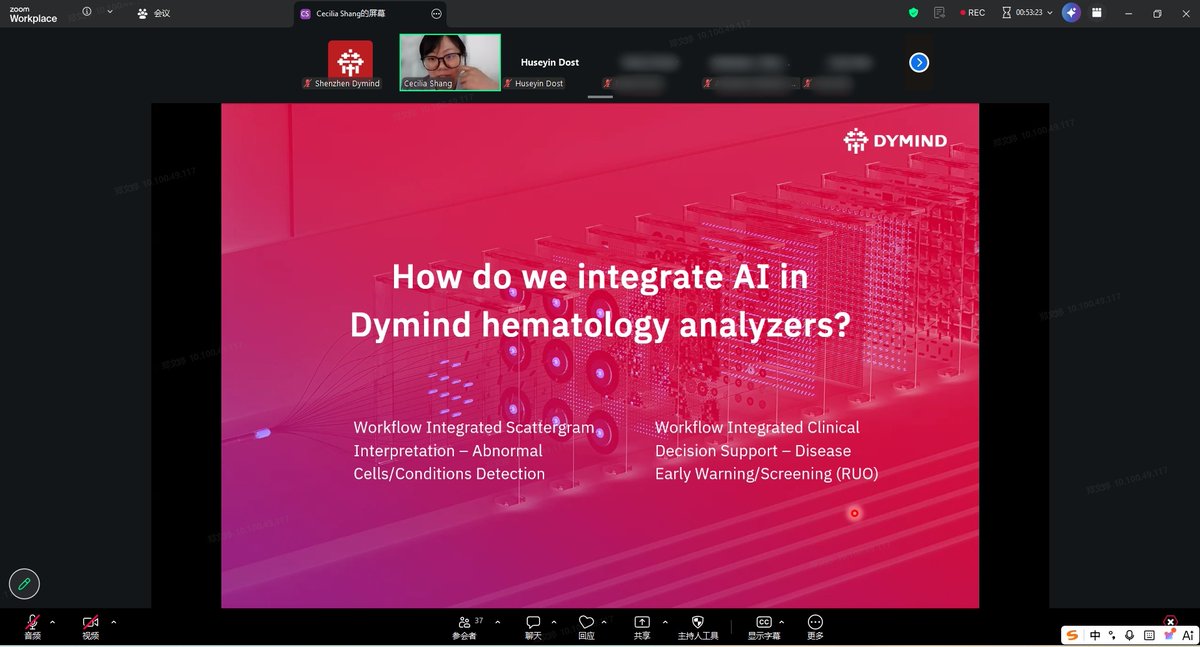
Task: Start video with the 视频 button
Action: tap(90, 627)
